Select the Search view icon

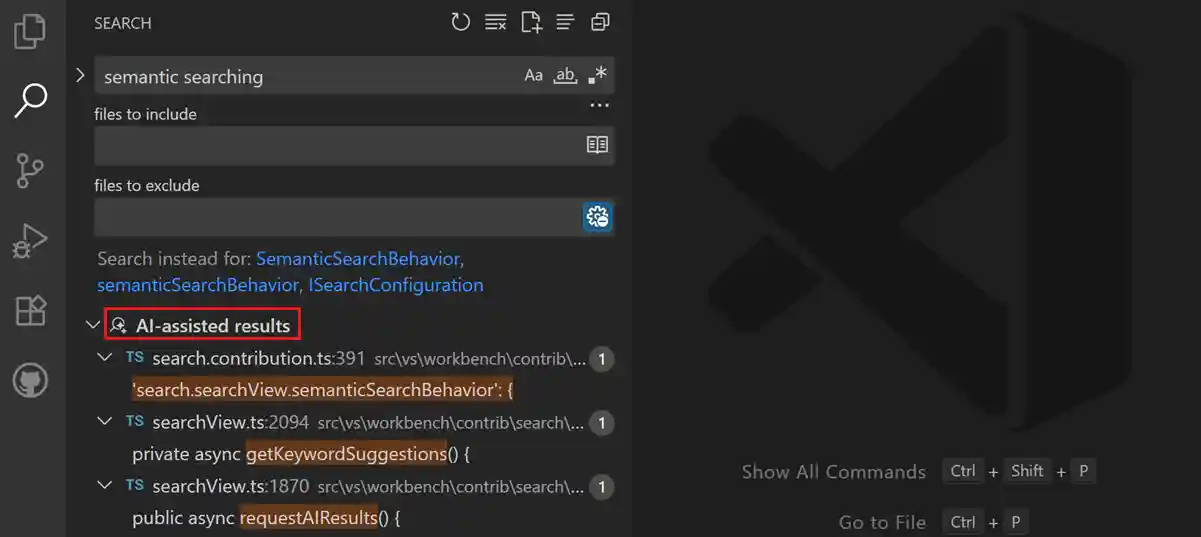point(30,100)
